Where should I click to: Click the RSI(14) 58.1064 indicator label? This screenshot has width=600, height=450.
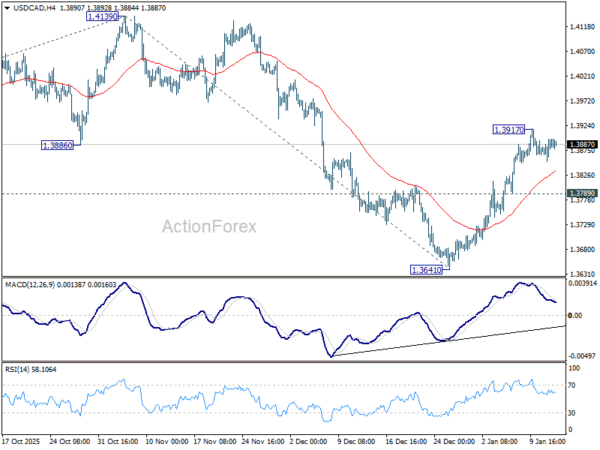[31, 369]
